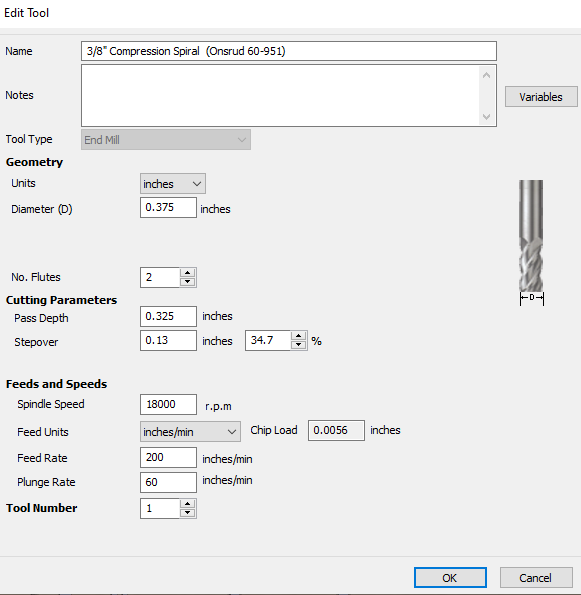Viewport: 581px width, 595px height.
Task: Open the Feed Units inches/min dropdown
Action: tap(190, 432)
